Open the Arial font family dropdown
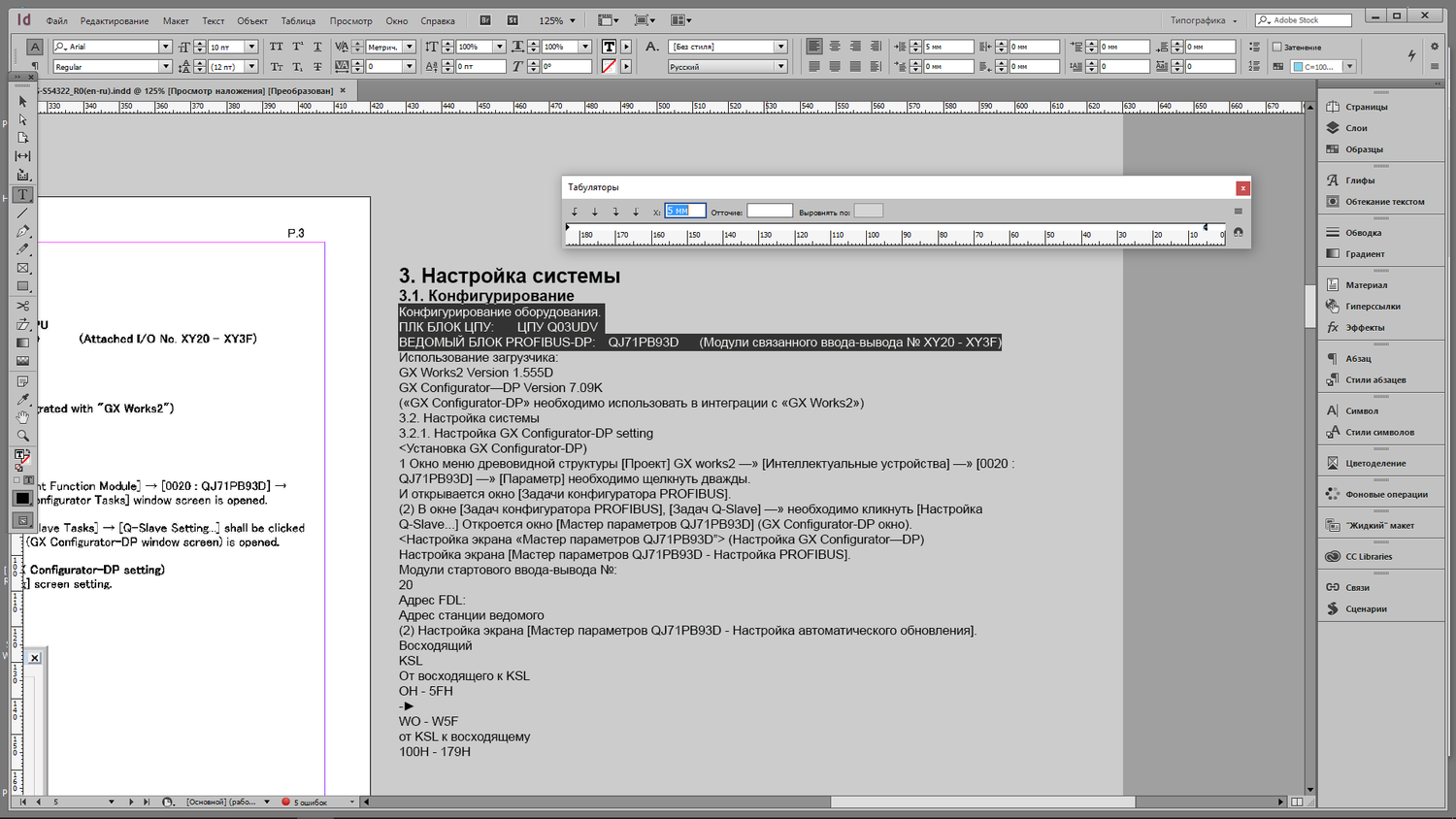This screenshot has height=819, width=1456. pos(165,47)
